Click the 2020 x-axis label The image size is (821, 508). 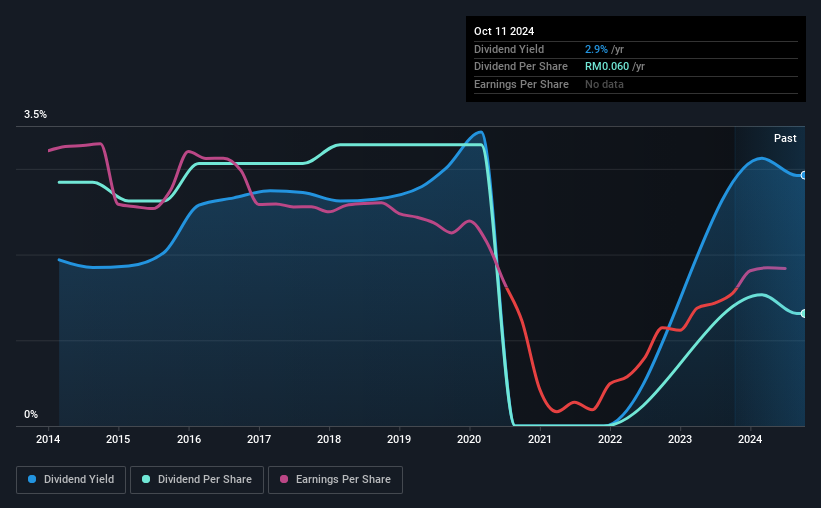[x=469, y=439]
